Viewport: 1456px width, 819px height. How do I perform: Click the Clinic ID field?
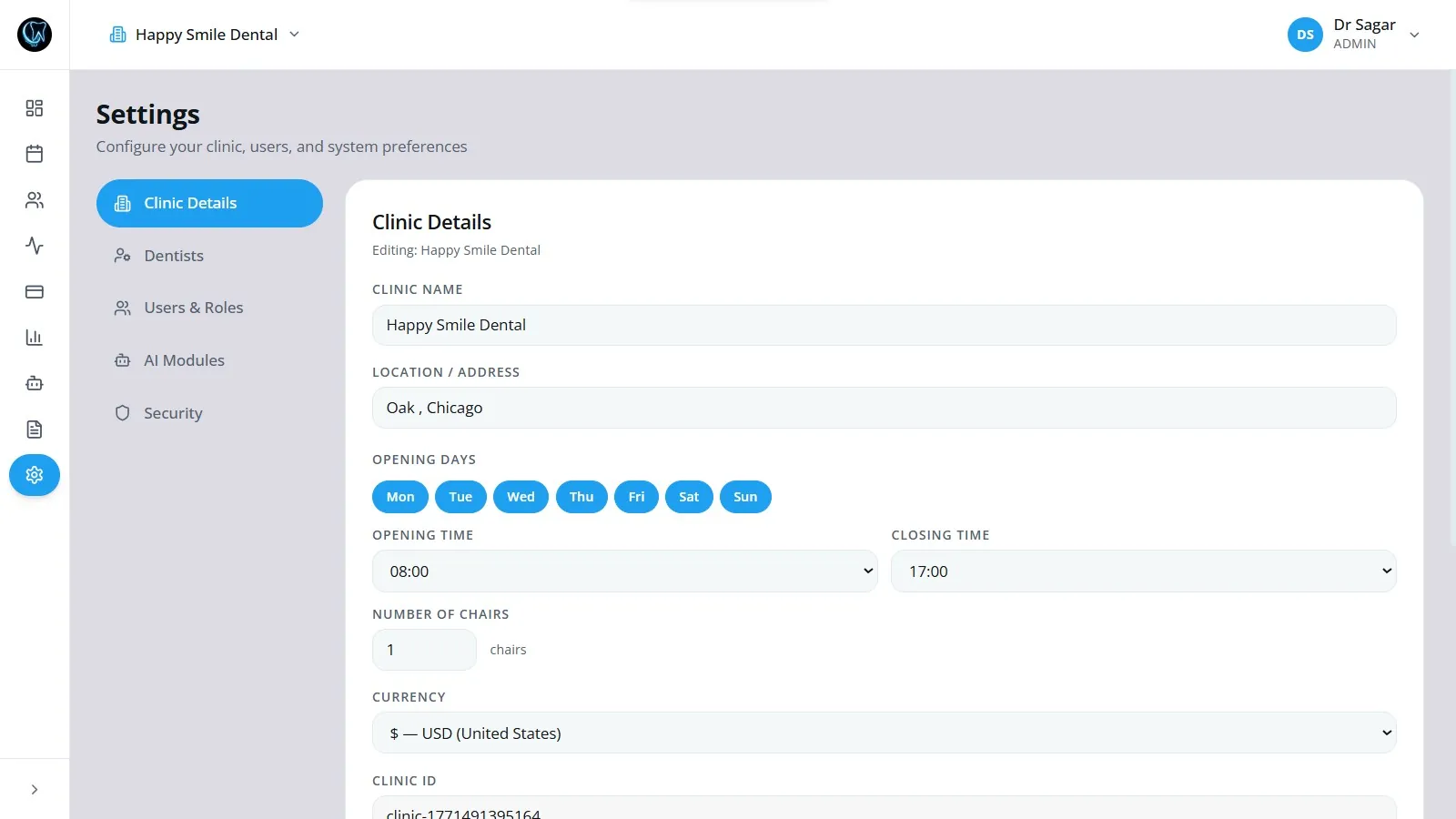point(885,808)
